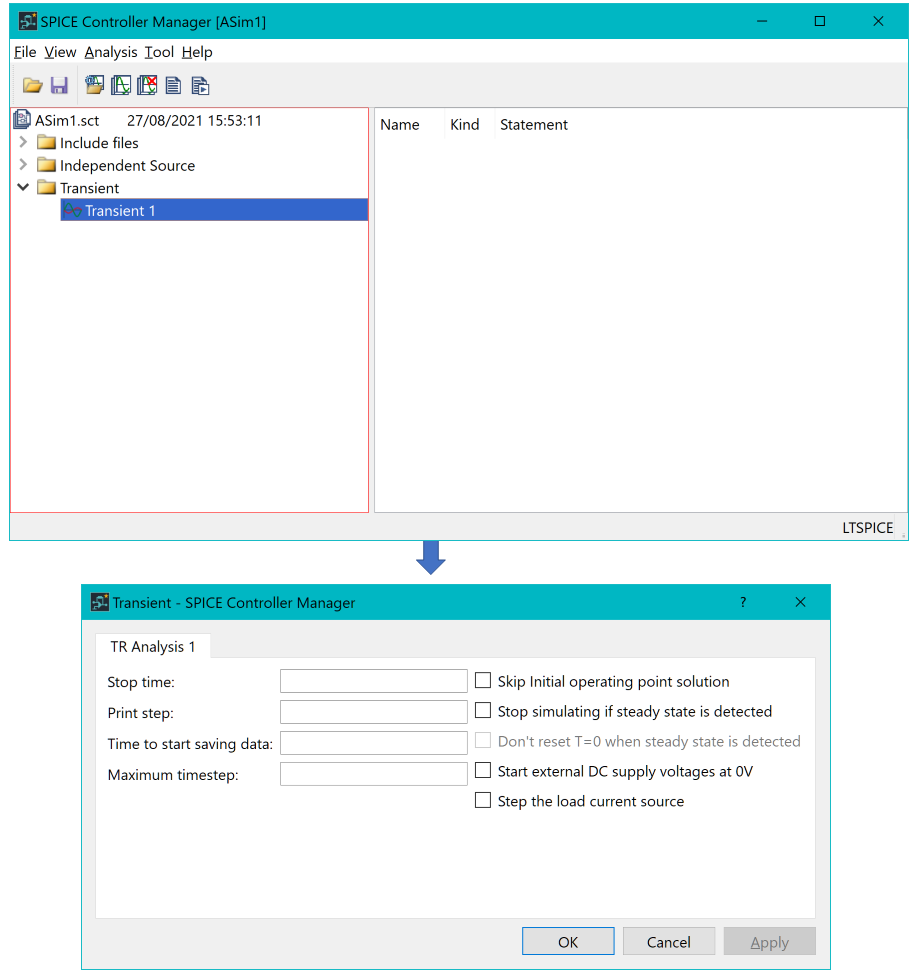
Task: Click the 27/08/2021 15:53:11 timestamp
Action: tap(194, 120)
